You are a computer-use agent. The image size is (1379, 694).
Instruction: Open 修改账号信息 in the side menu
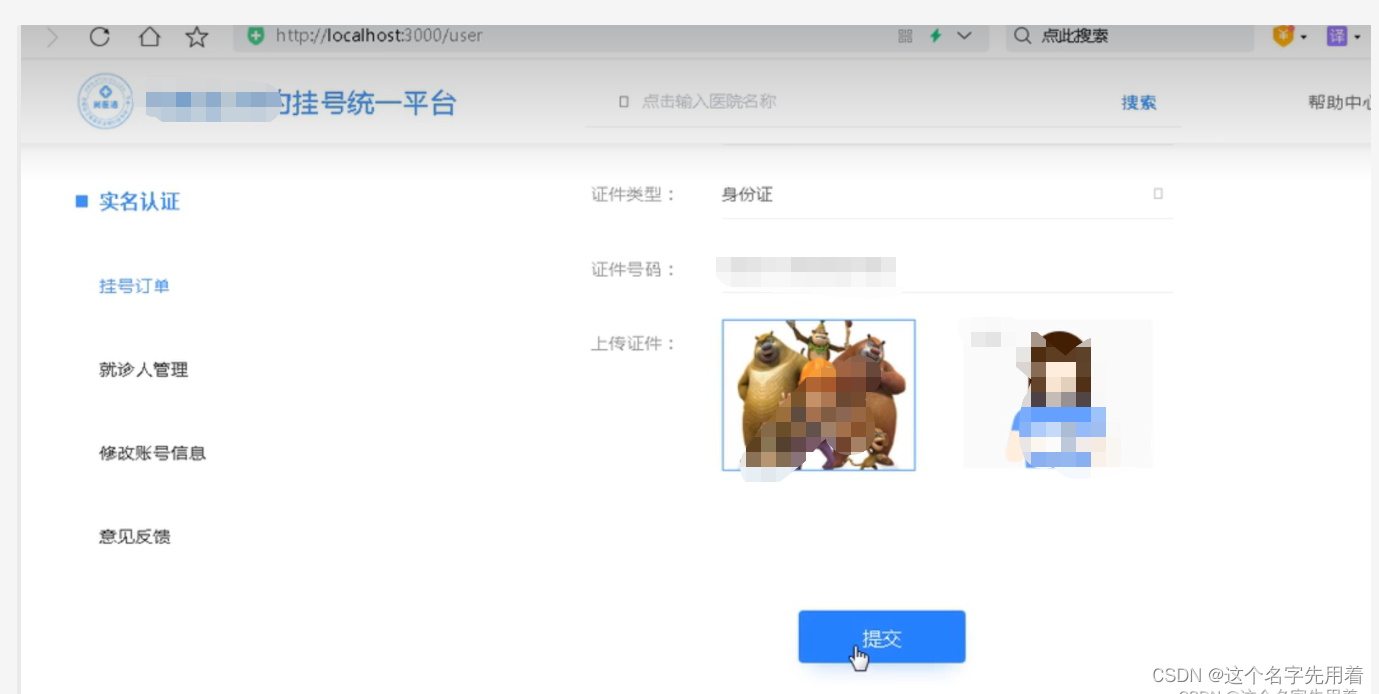click(x=152, y=453)
